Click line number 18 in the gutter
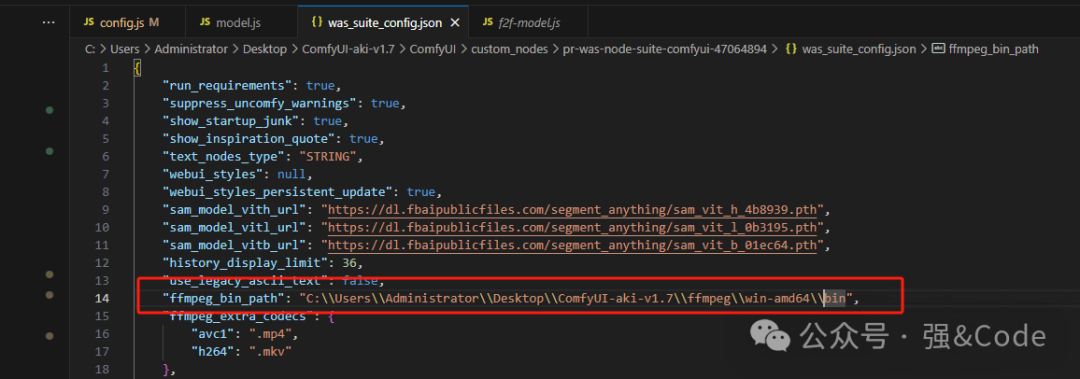This screenshot has height=379, width=1080. coord(102,369)
